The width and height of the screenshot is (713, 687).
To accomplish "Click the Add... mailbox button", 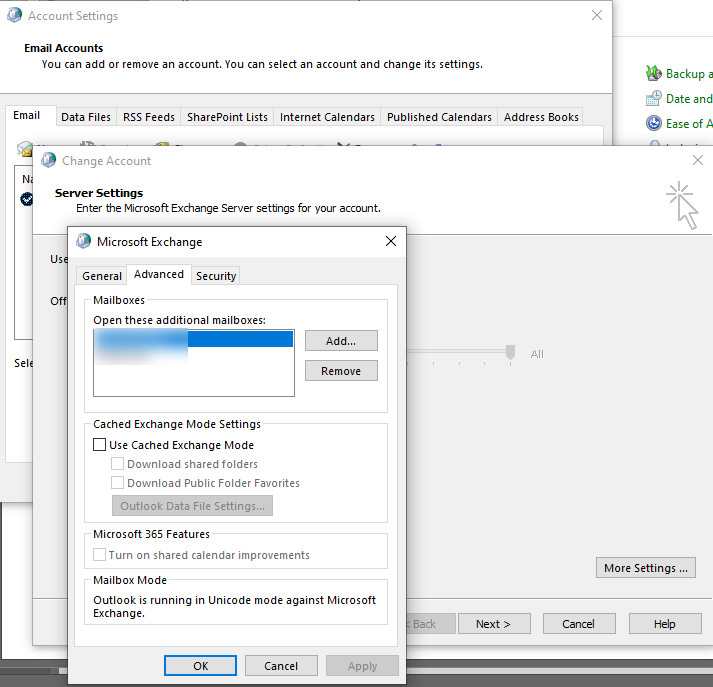I will tap(341, 341).
